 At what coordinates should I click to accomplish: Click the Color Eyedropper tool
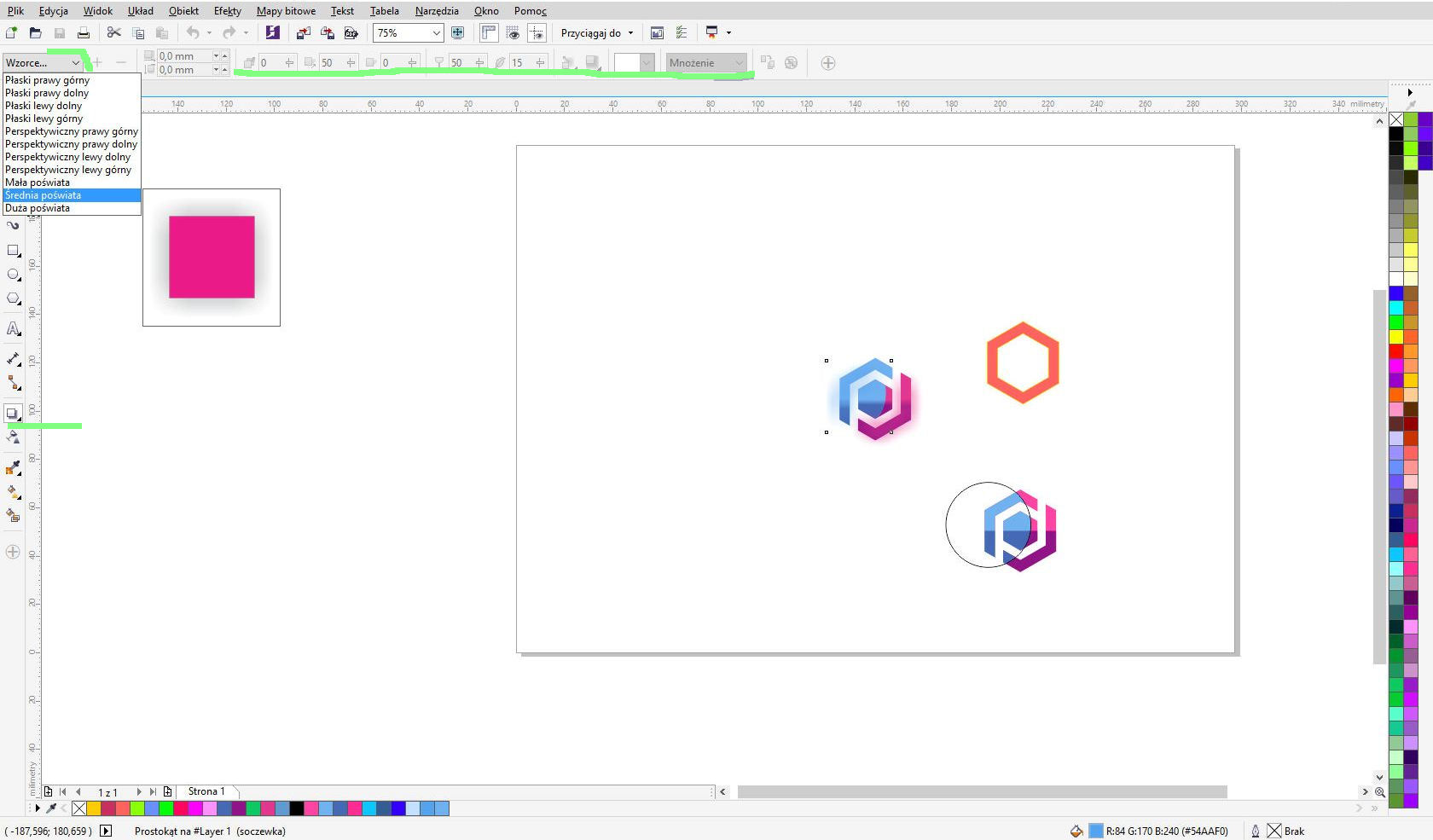[13, 467]
